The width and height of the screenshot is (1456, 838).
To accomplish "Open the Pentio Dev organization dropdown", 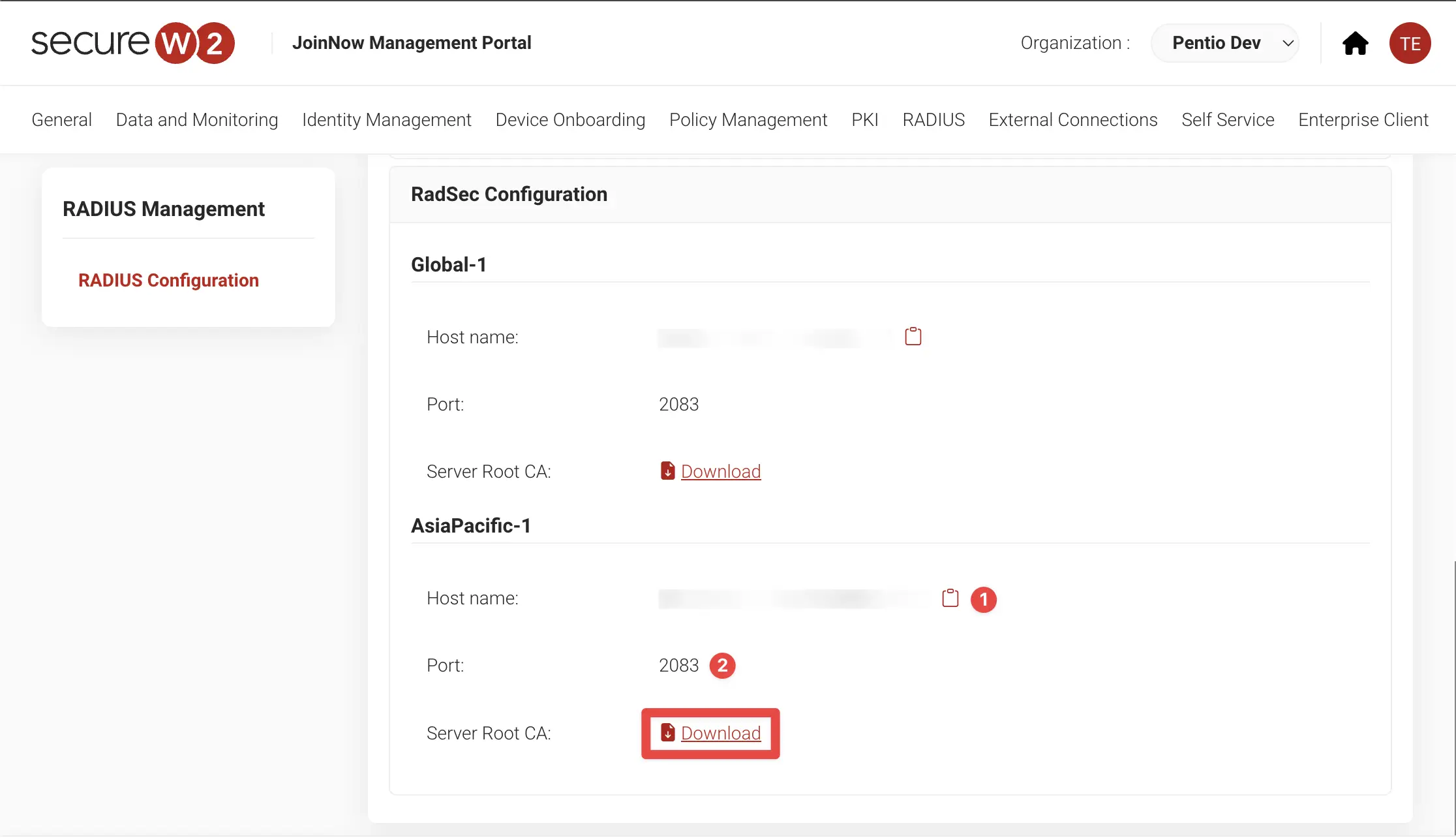I will click(1225, 43).
